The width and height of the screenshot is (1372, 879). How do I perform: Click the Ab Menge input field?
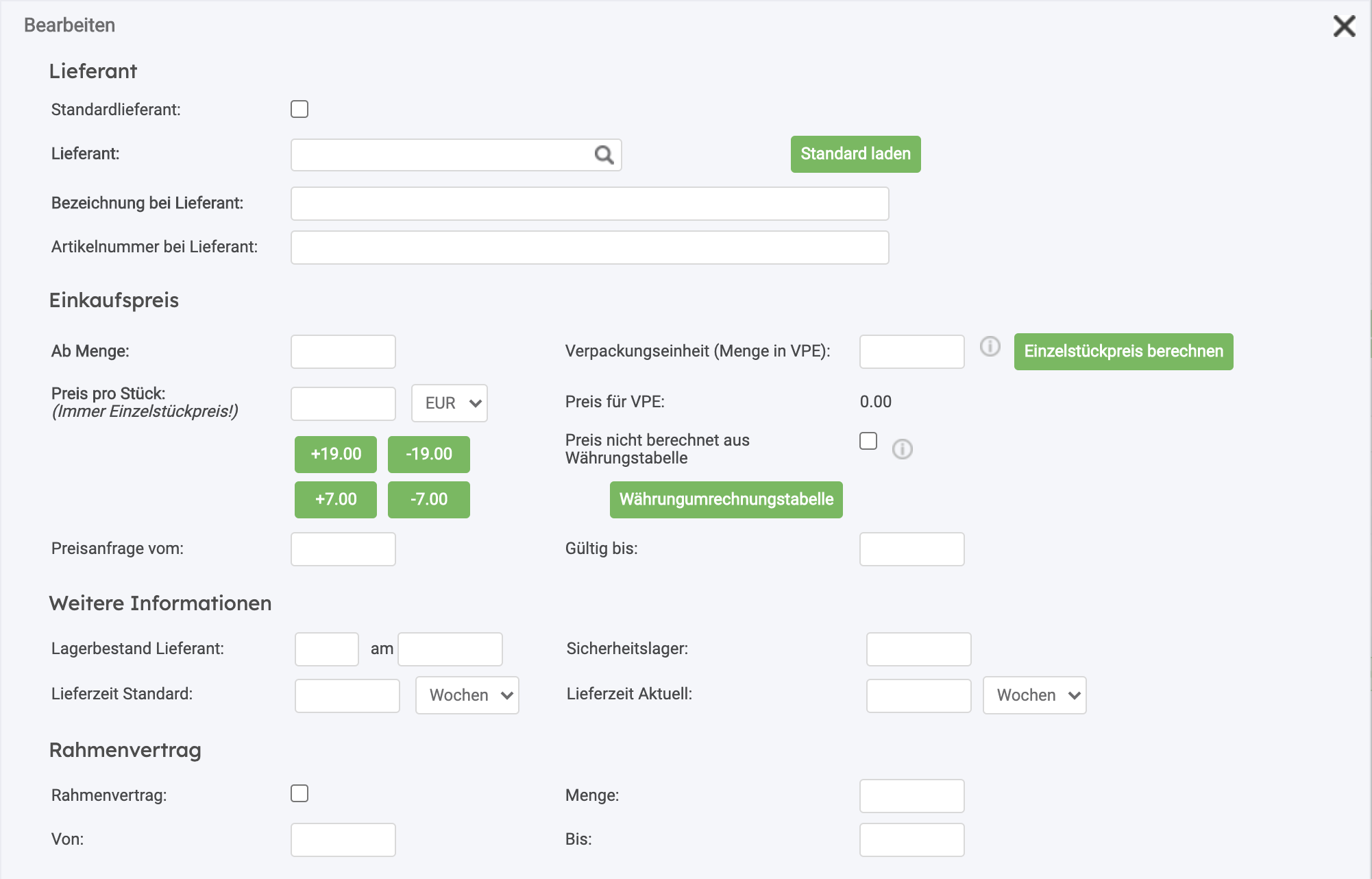[x=343, y=352]
